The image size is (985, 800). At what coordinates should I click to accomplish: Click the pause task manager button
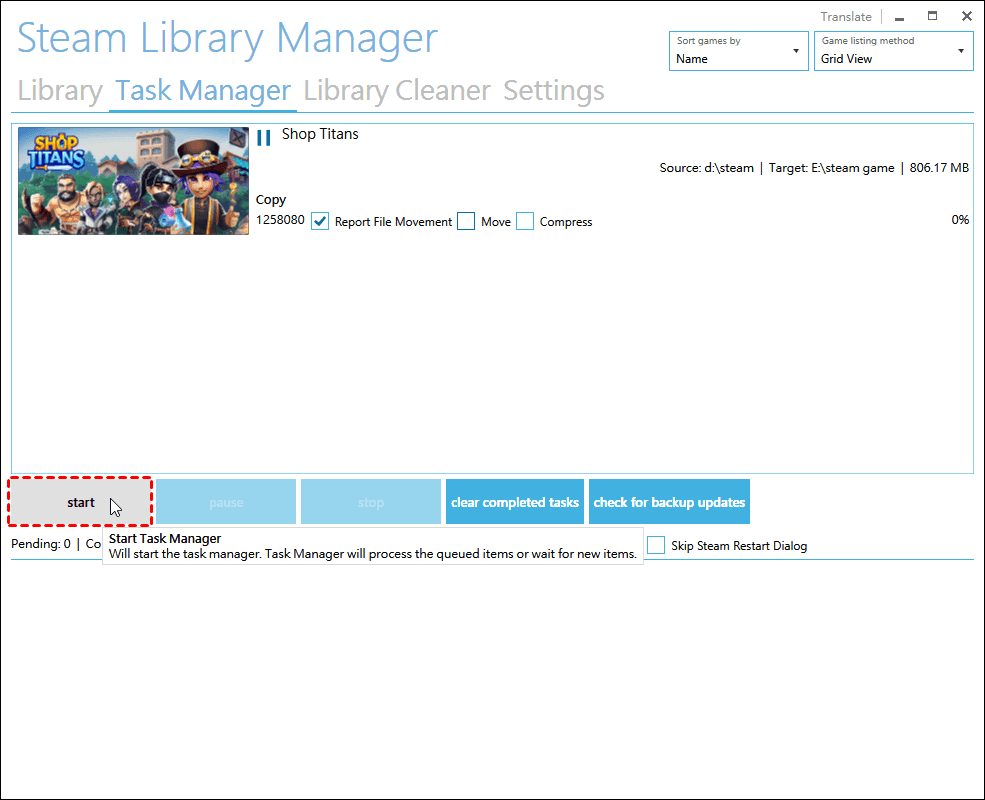[226, 502]
